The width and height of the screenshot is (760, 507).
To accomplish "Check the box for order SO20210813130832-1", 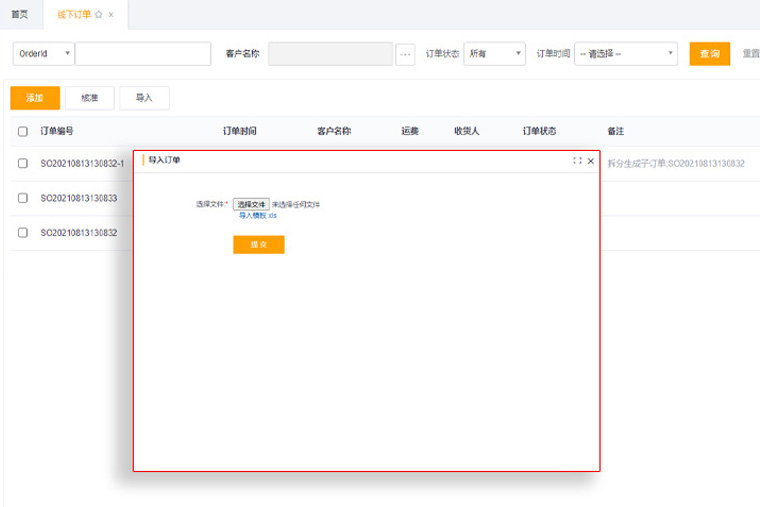I will 23,163.
